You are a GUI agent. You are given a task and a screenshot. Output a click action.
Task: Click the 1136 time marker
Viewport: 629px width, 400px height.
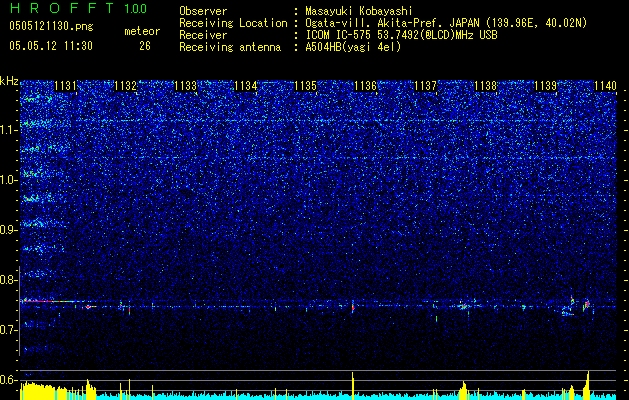[x=365, y=85]
